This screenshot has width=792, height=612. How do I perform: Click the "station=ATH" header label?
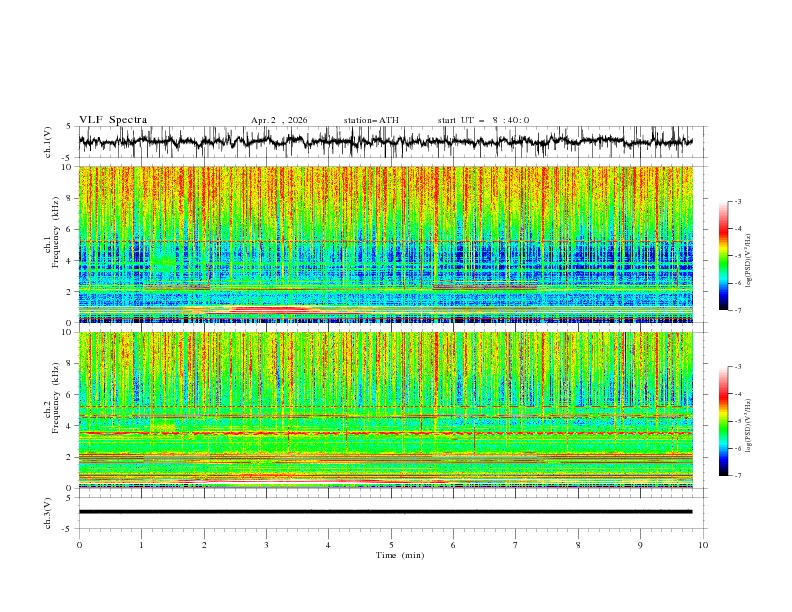tap(371, 120)
